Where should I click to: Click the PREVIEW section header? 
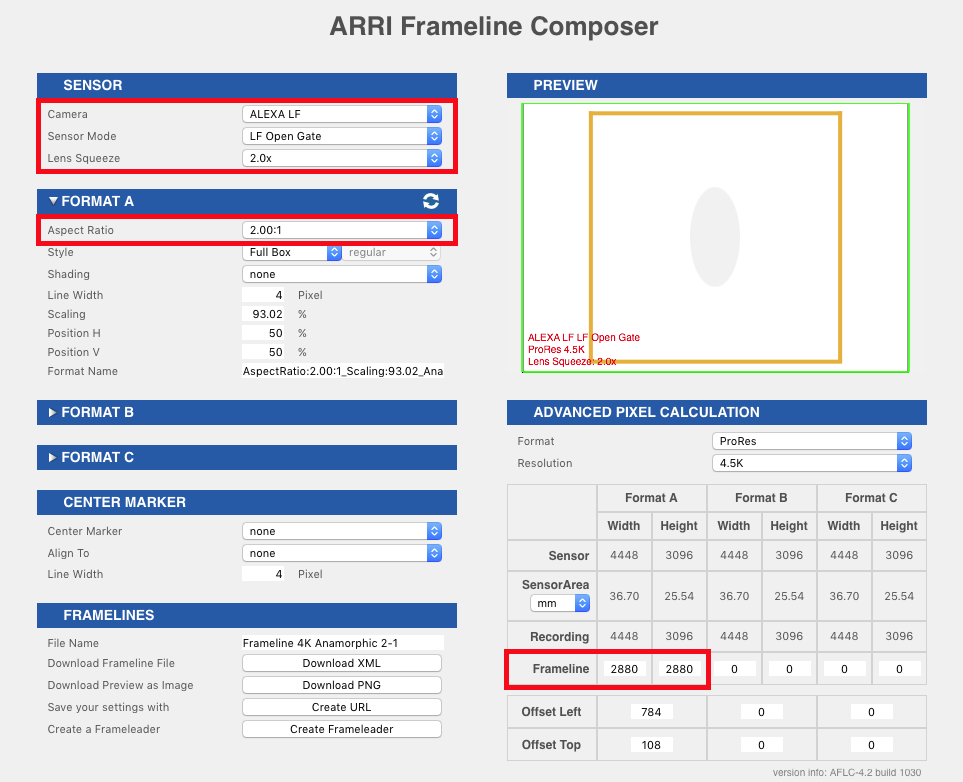pos(717,85)
